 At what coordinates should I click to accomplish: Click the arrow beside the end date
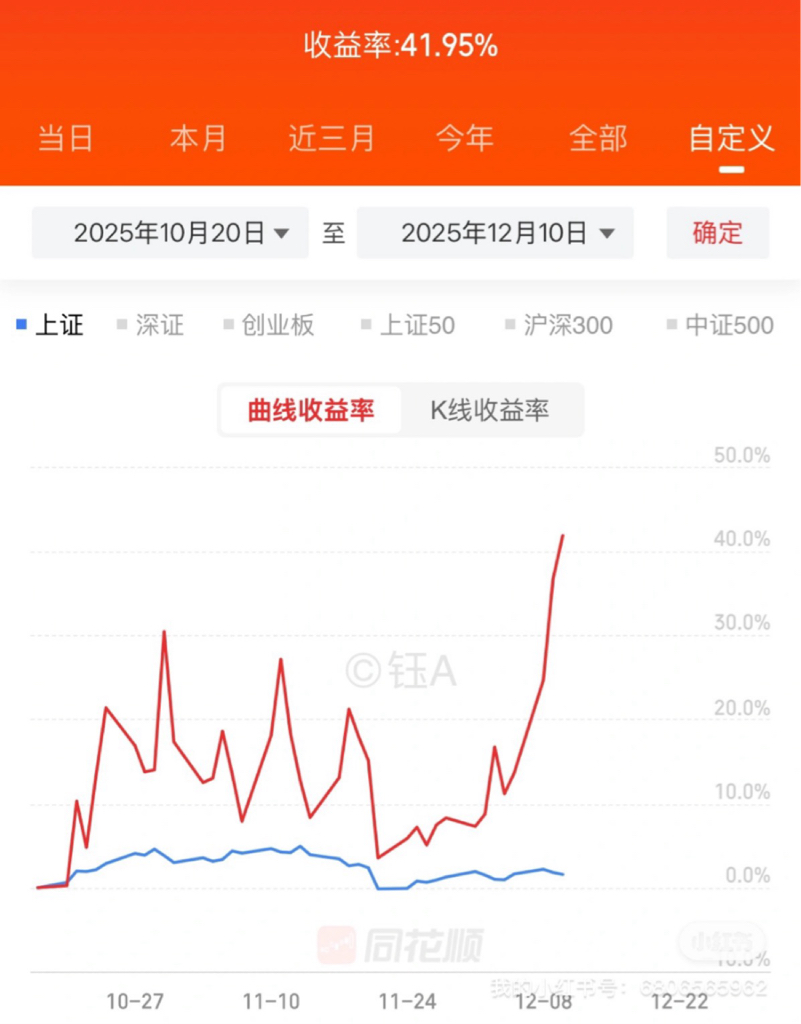coord(607,233)
